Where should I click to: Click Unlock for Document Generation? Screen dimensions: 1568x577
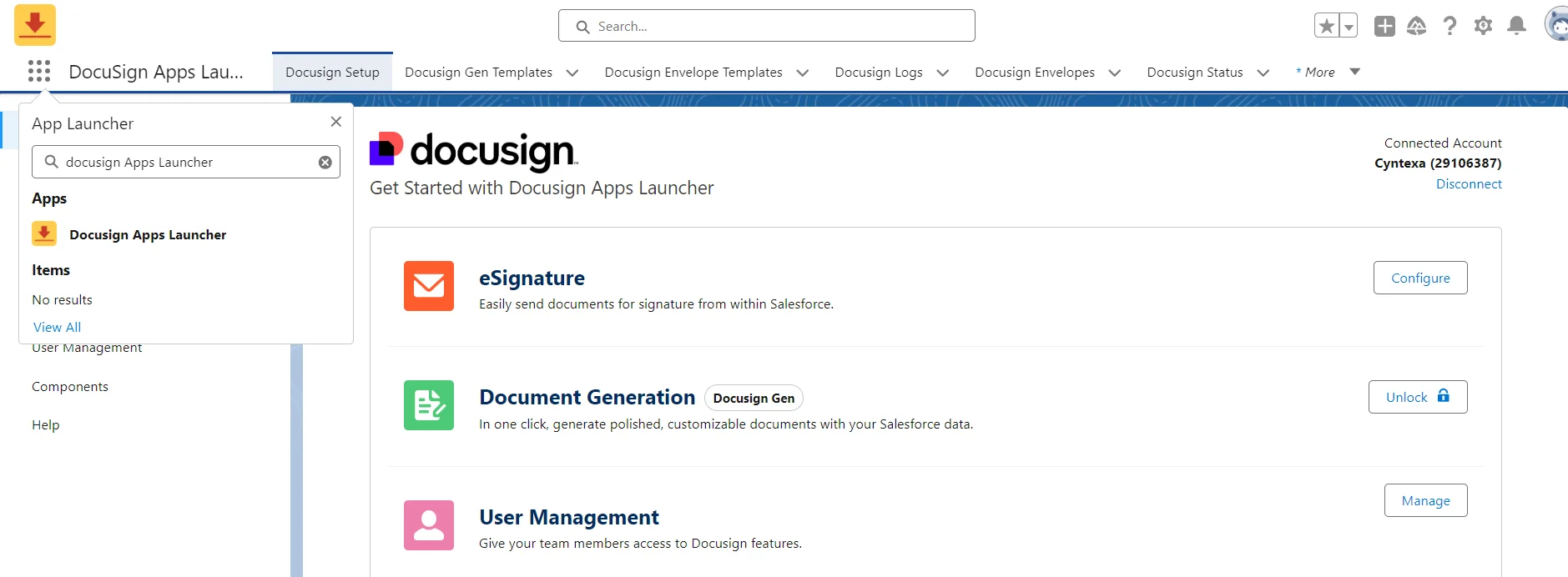pos(1418,397)
